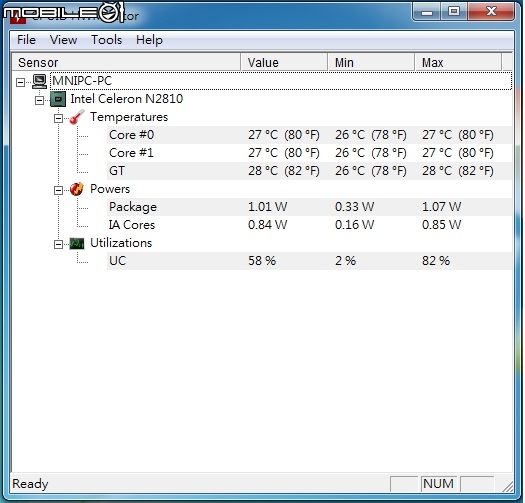Viewport: 525px width, 503px height.
Task: Click the IA Cores value 0.84 W
Action: pos(267,225)
